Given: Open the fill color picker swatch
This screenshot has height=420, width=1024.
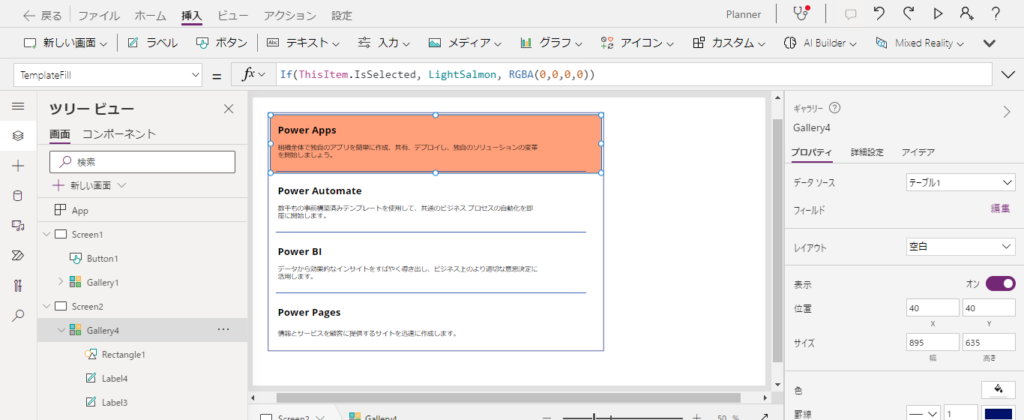Looking at the screenshot, I should pos(998,390).
